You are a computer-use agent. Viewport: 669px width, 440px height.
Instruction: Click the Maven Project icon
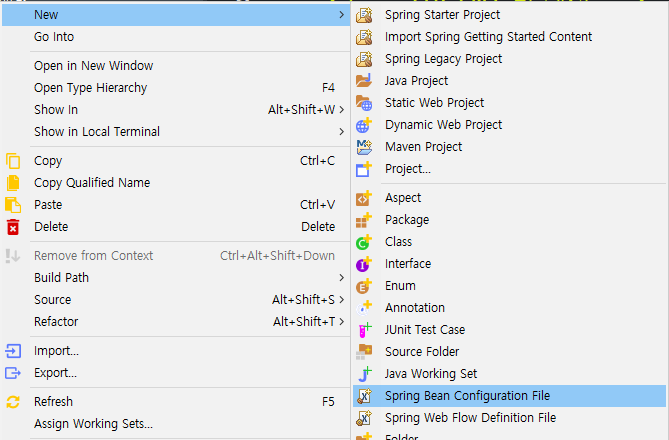[x=364, y=147]
